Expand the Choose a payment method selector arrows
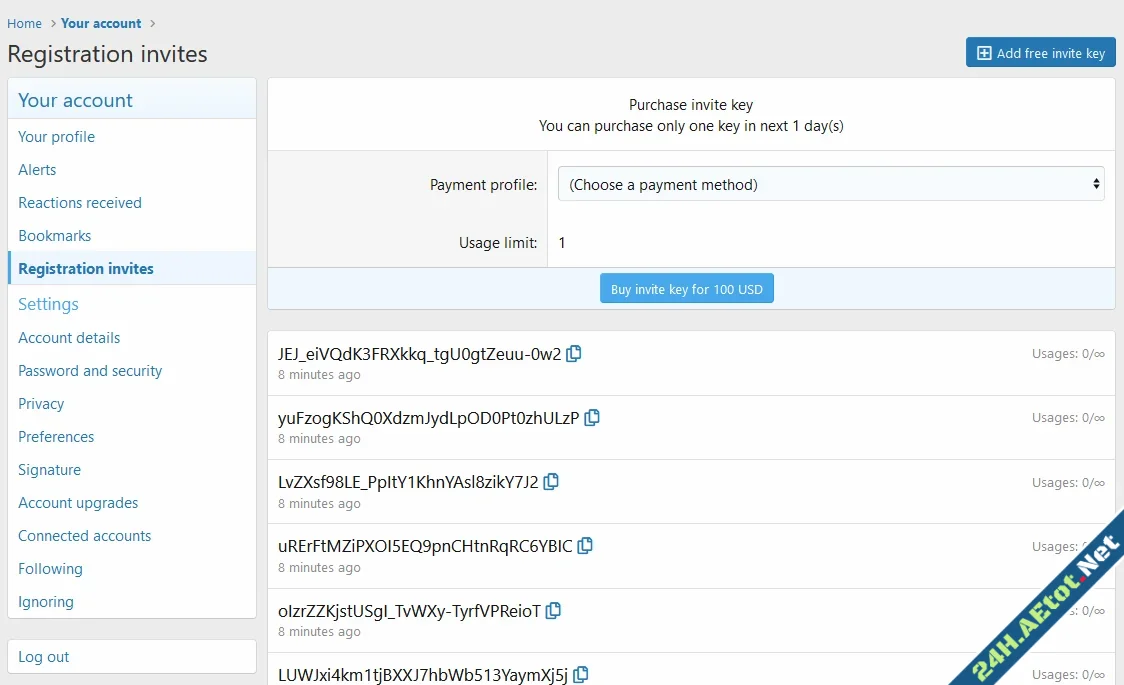1124x685 pixels. [x=1095, y=183]
